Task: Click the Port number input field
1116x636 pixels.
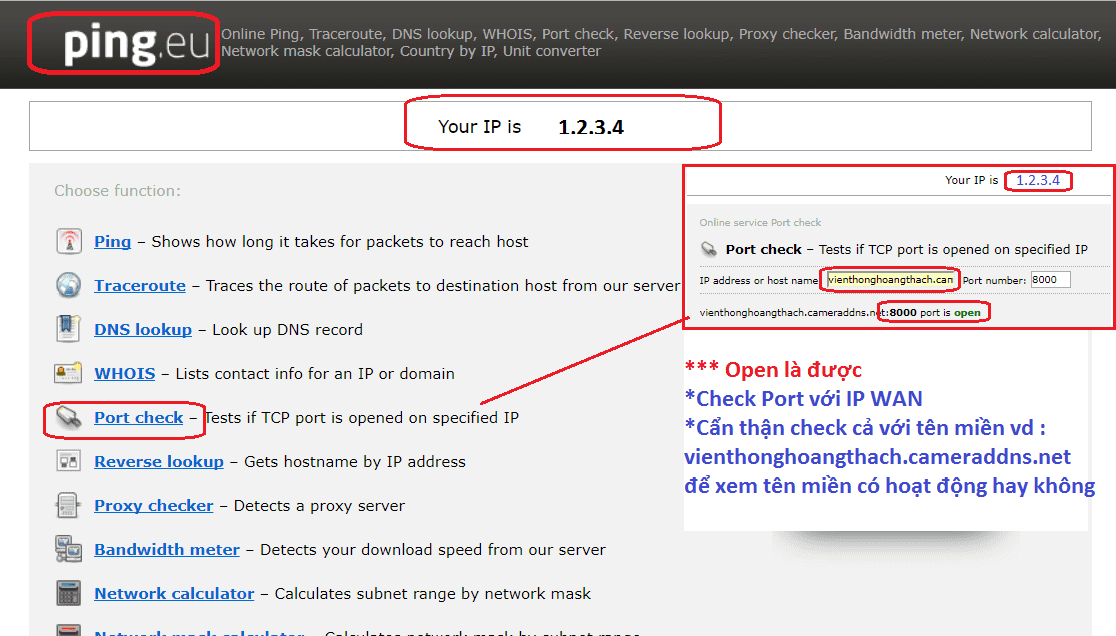Action: (1050, 280)
